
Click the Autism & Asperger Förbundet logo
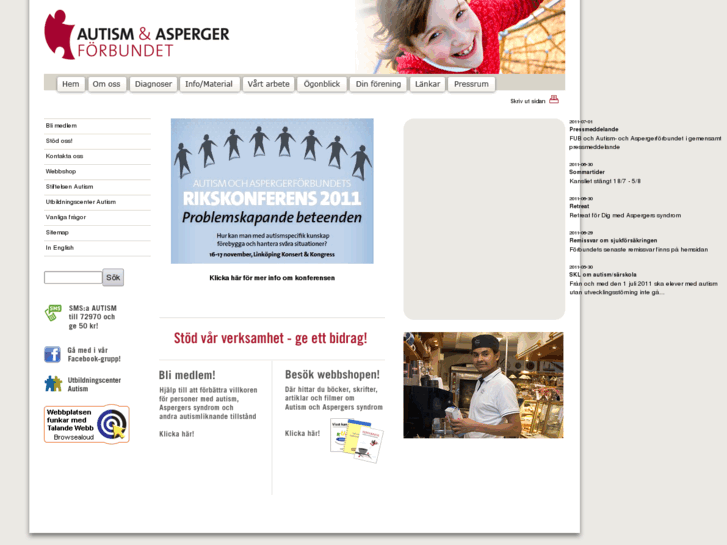pyautogui.click(x=137, y=35)
